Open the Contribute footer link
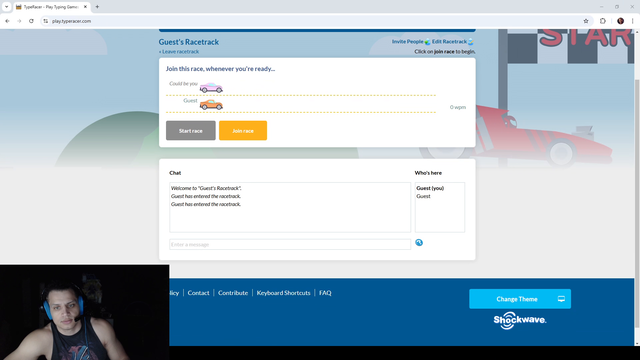Viewport: 640px width, 360px height. coord(233,293)
